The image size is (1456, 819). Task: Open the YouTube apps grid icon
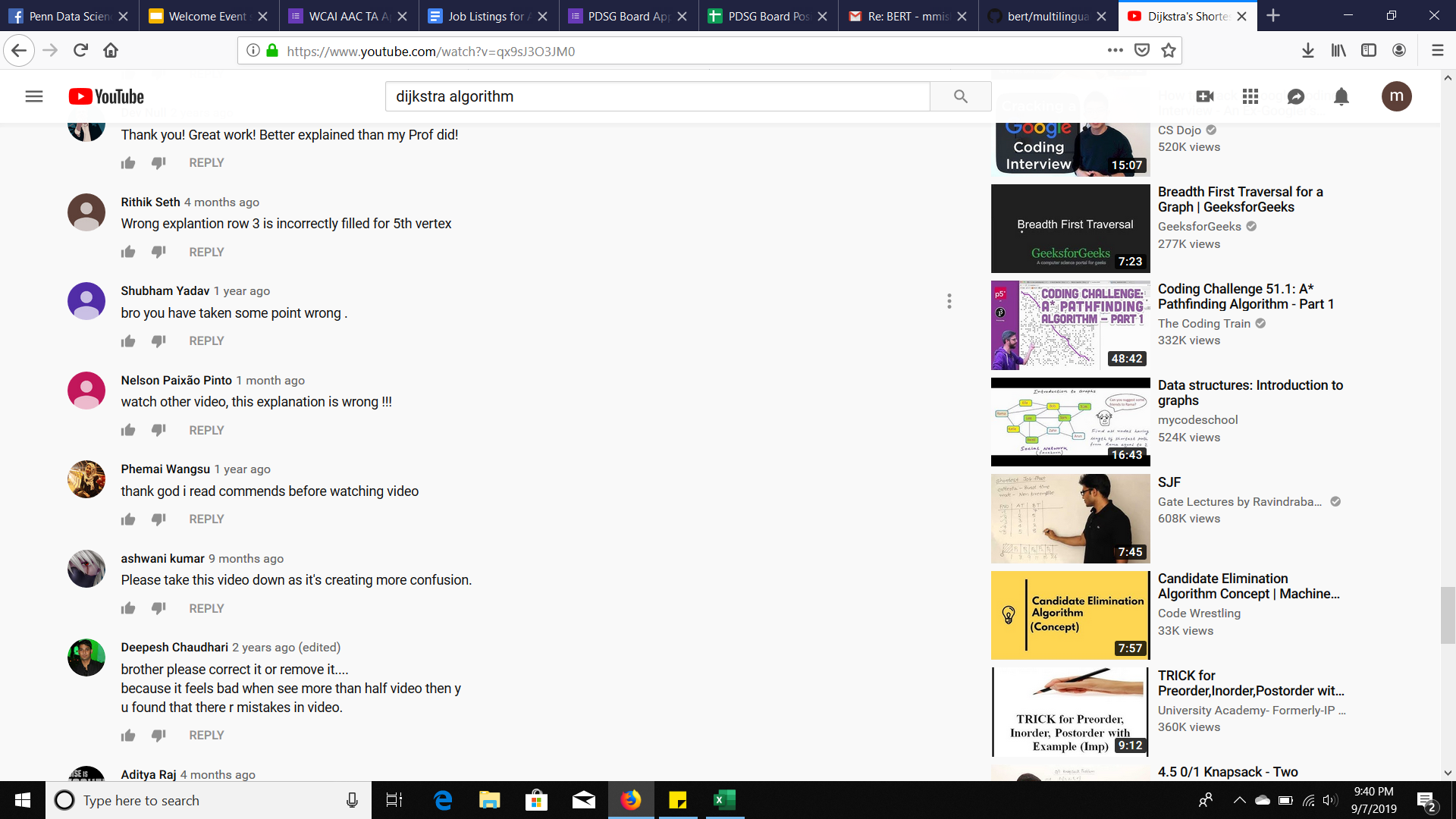pos(1250,96)
